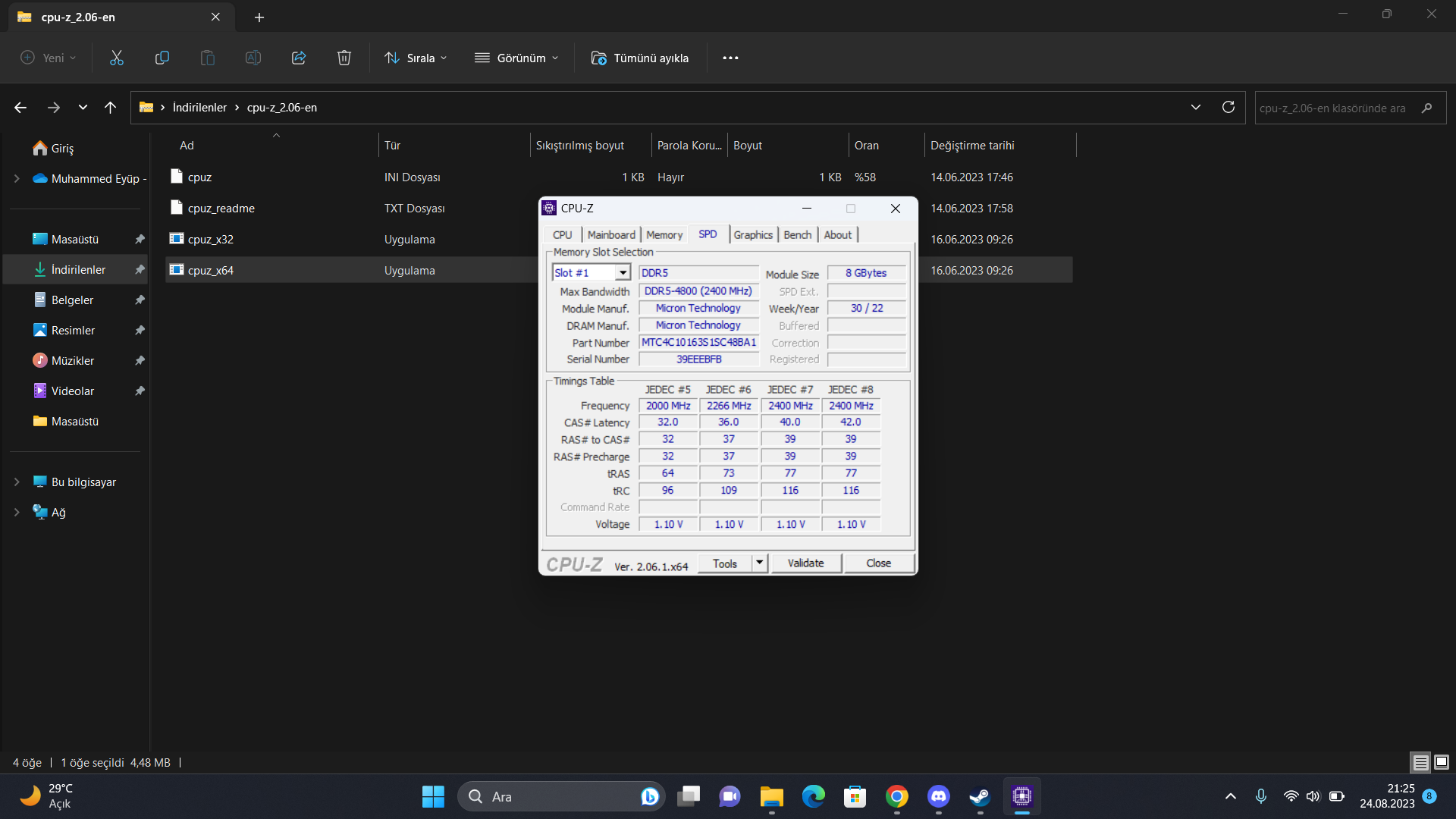
Task: Open the Tools dropdown arrow in CPU-Z
Action: [x=759, y=563]
